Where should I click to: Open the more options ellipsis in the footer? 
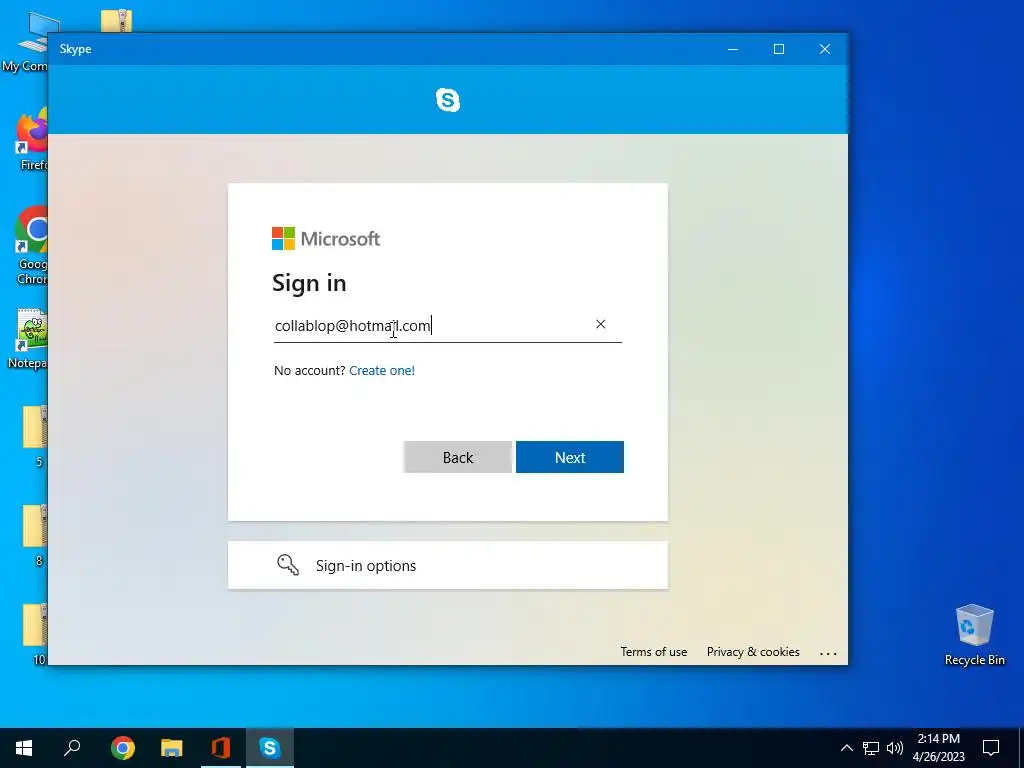(828, 653)
